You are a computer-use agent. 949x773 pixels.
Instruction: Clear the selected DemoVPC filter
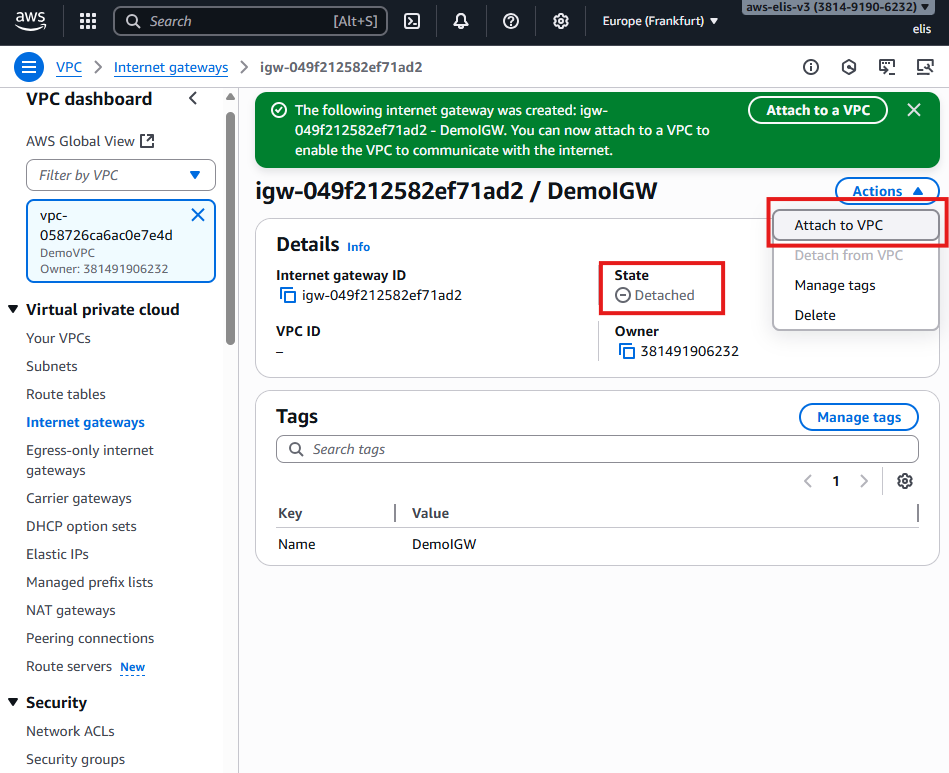pos(198,215)
